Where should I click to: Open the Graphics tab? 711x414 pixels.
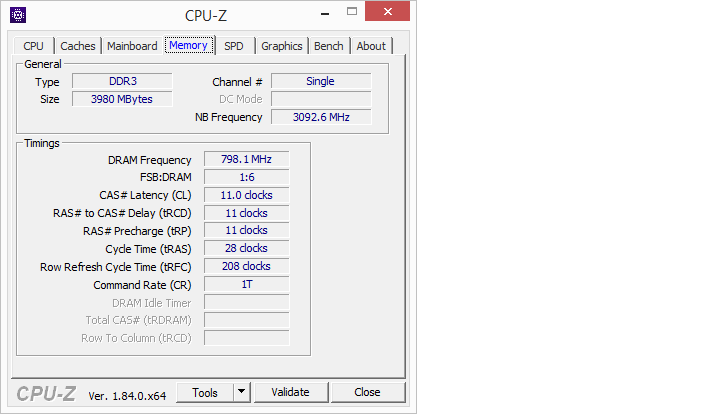282,46
